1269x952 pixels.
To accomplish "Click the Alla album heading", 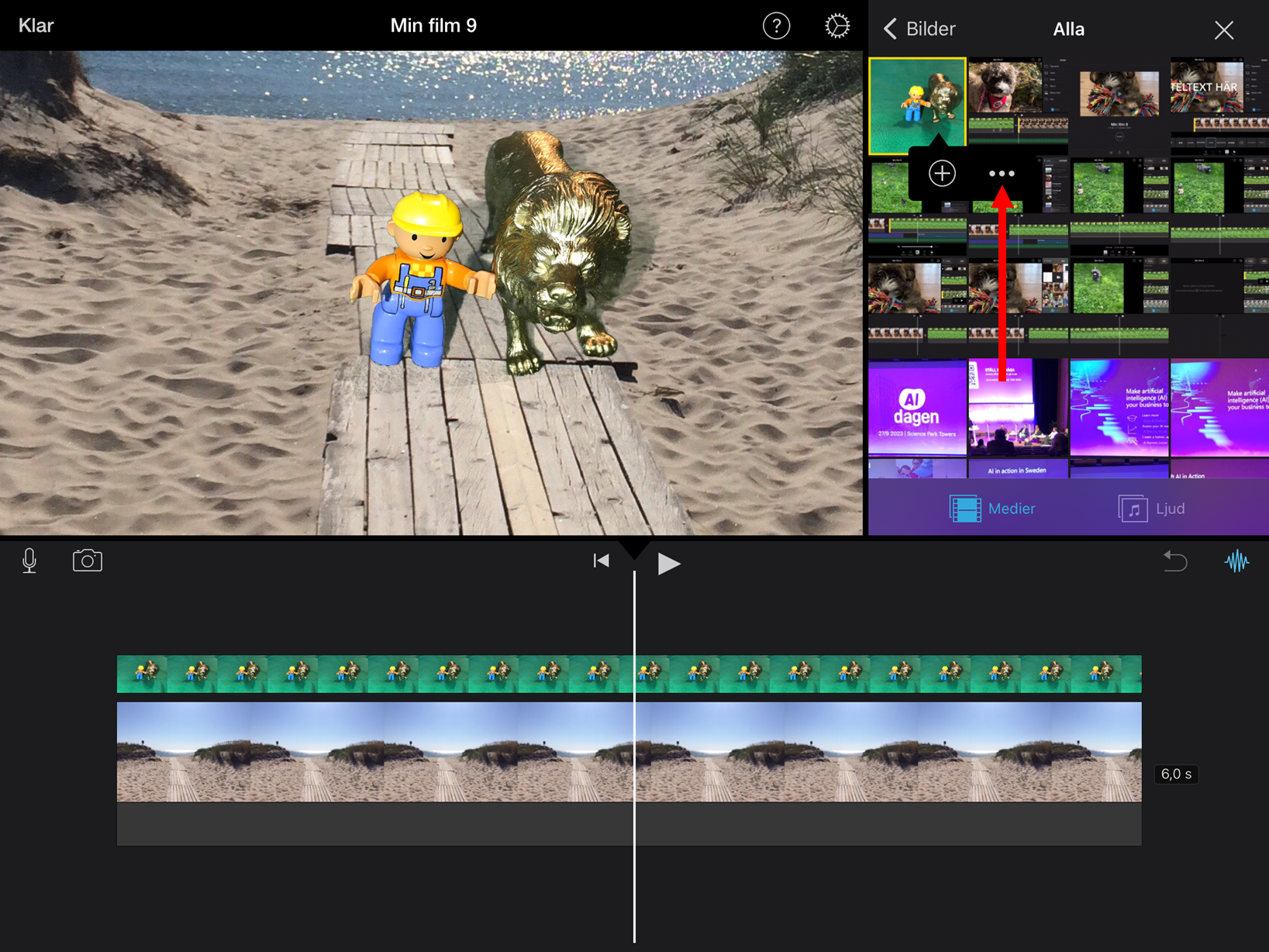I will click(1068, 29).
